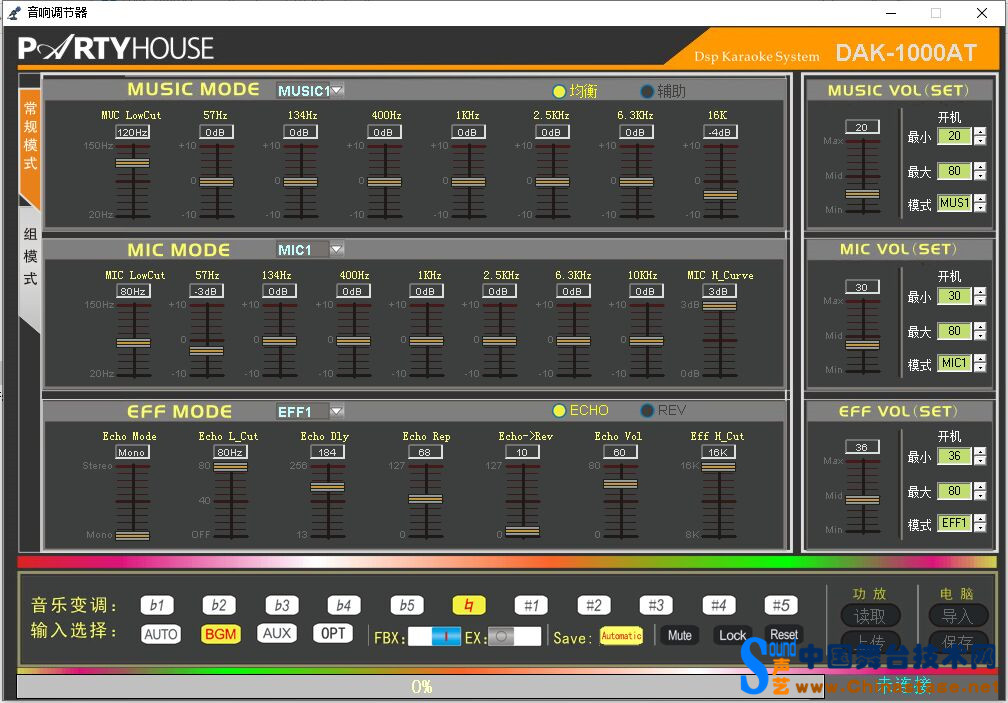Select the b3 pitch-down key button
Screen dimensions: 1008x703
(282, 605)
